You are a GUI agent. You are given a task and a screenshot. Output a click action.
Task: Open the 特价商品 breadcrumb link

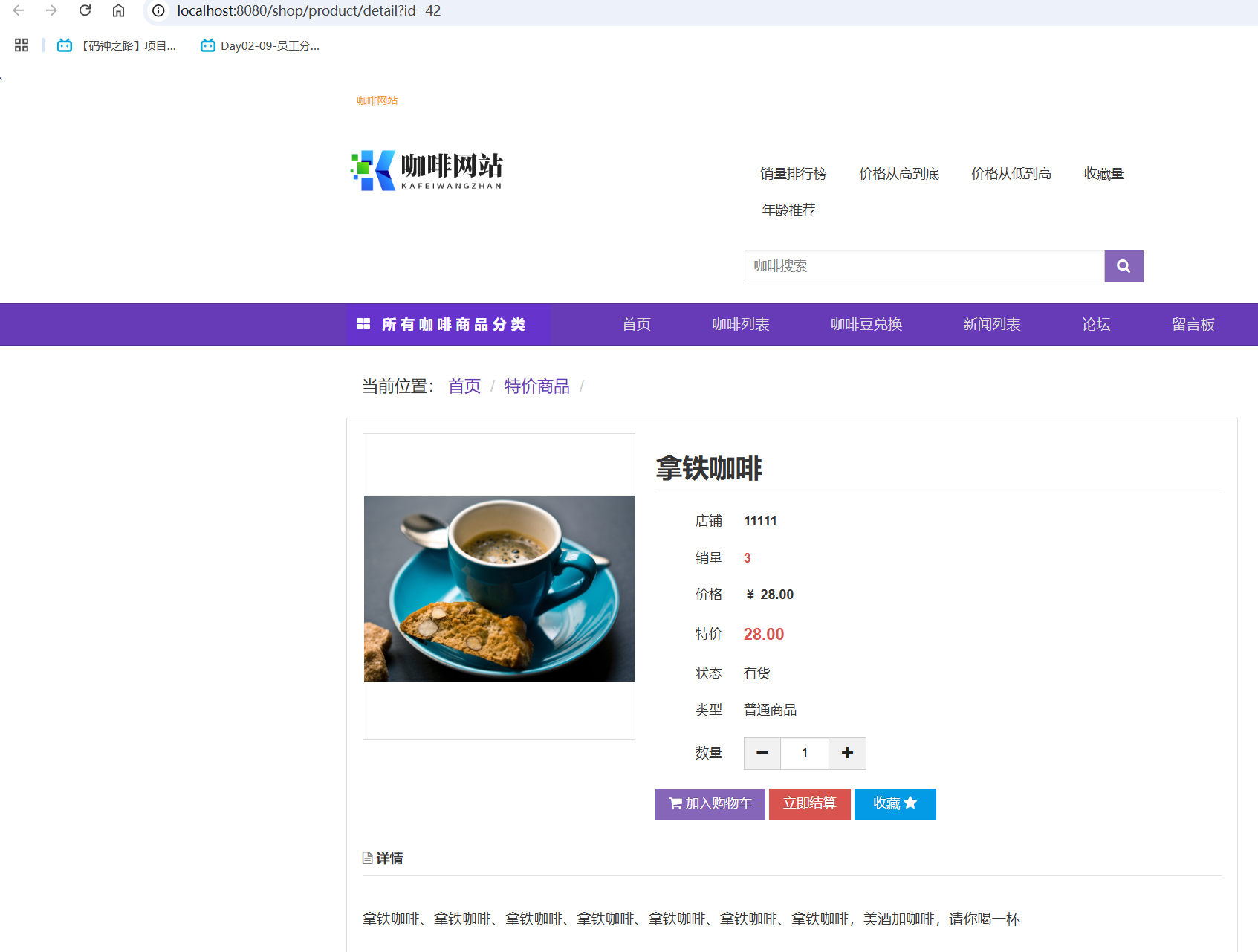(x=536, y=386)
